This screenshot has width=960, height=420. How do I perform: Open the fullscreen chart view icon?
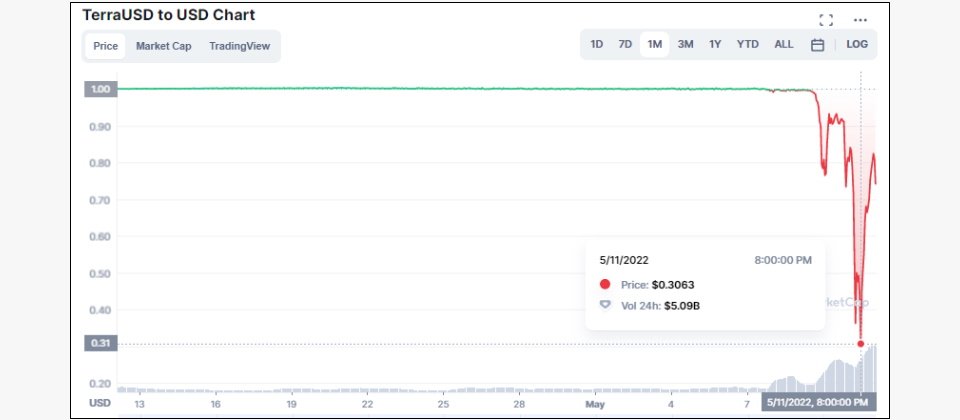tap(826, 20)
